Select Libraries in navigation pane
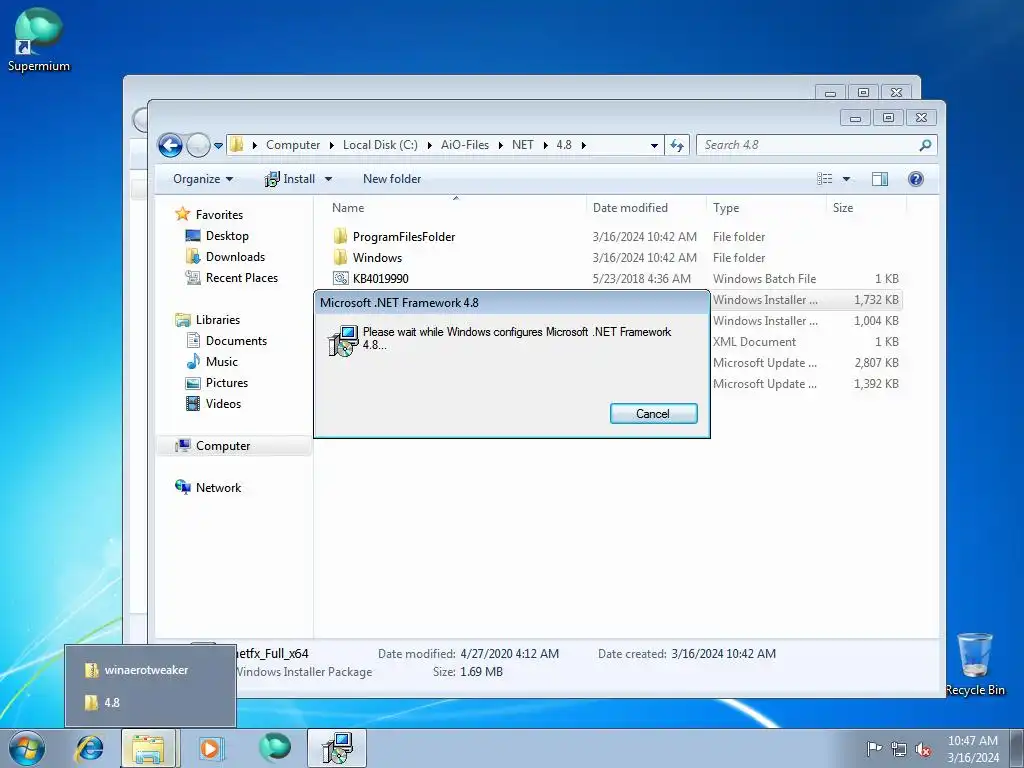The image size is (1024, 768). pyautogui.click(x=217, y=319)
